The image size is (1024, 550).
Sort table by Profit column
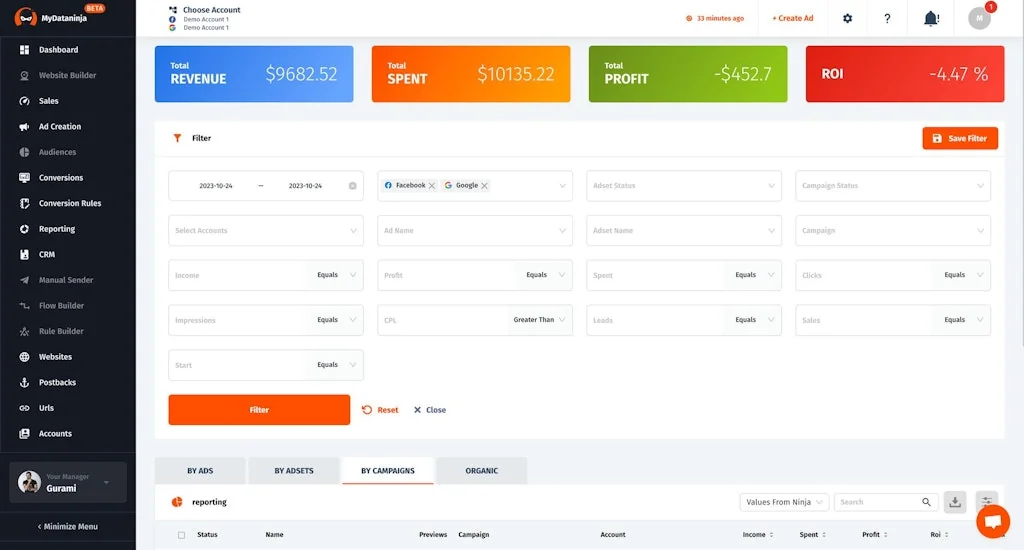pos(874,535)
